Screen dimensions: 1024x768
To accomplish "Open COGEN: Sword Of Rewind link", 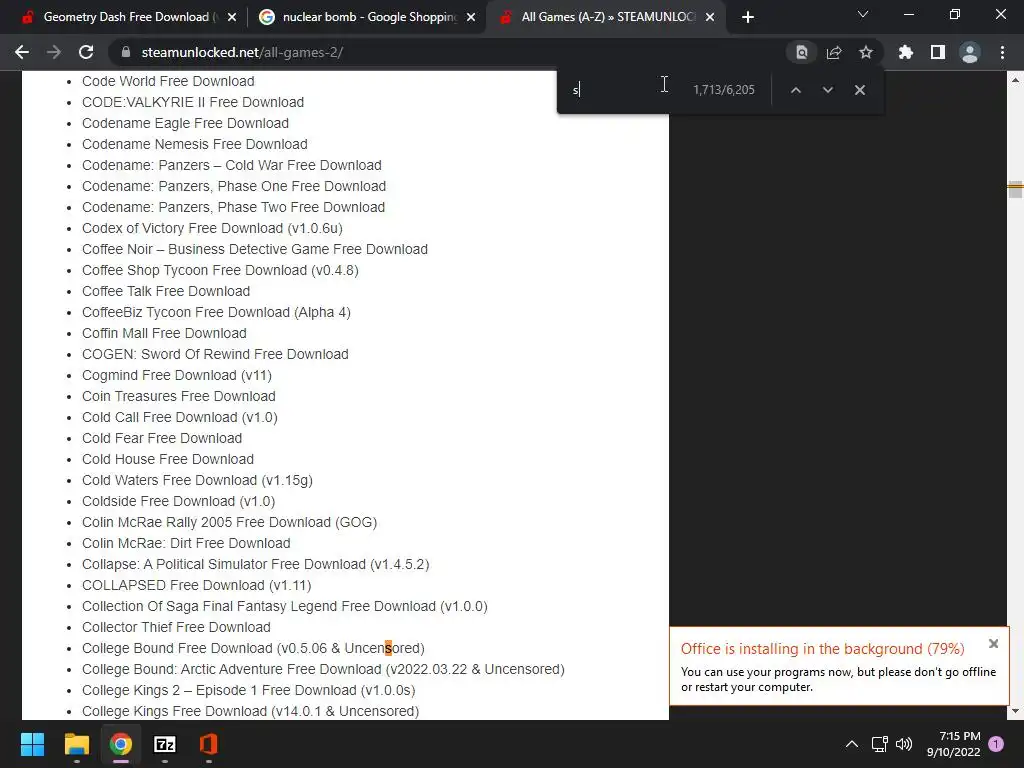I will tap(215, 354).
